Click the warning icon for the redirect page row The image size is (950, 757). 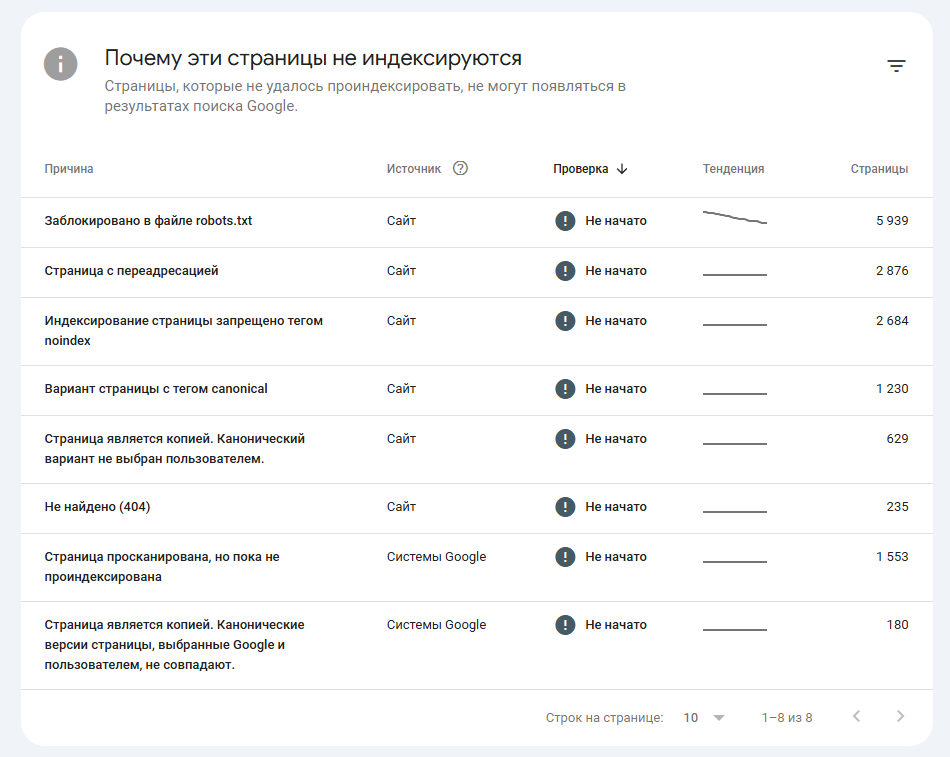566,271
